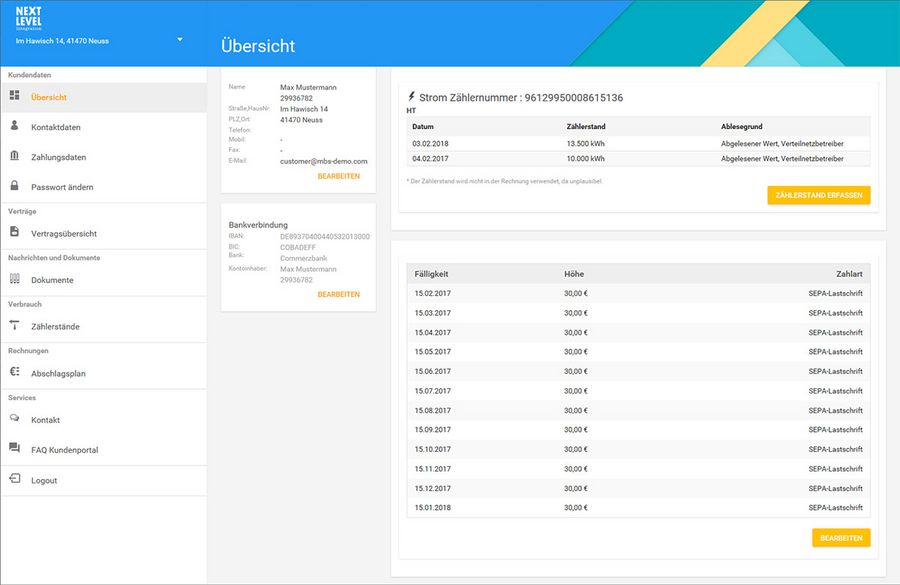Click the Zahlungsdaten bank icon

[15, 156]
